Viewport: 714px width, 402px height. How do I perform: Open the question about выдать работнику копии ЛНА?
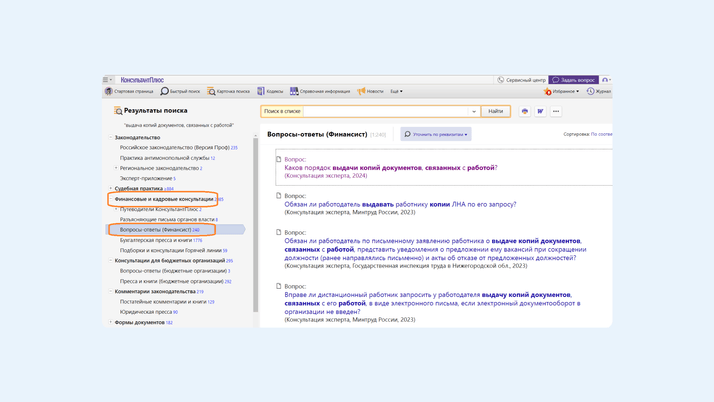tap(400, 204)
